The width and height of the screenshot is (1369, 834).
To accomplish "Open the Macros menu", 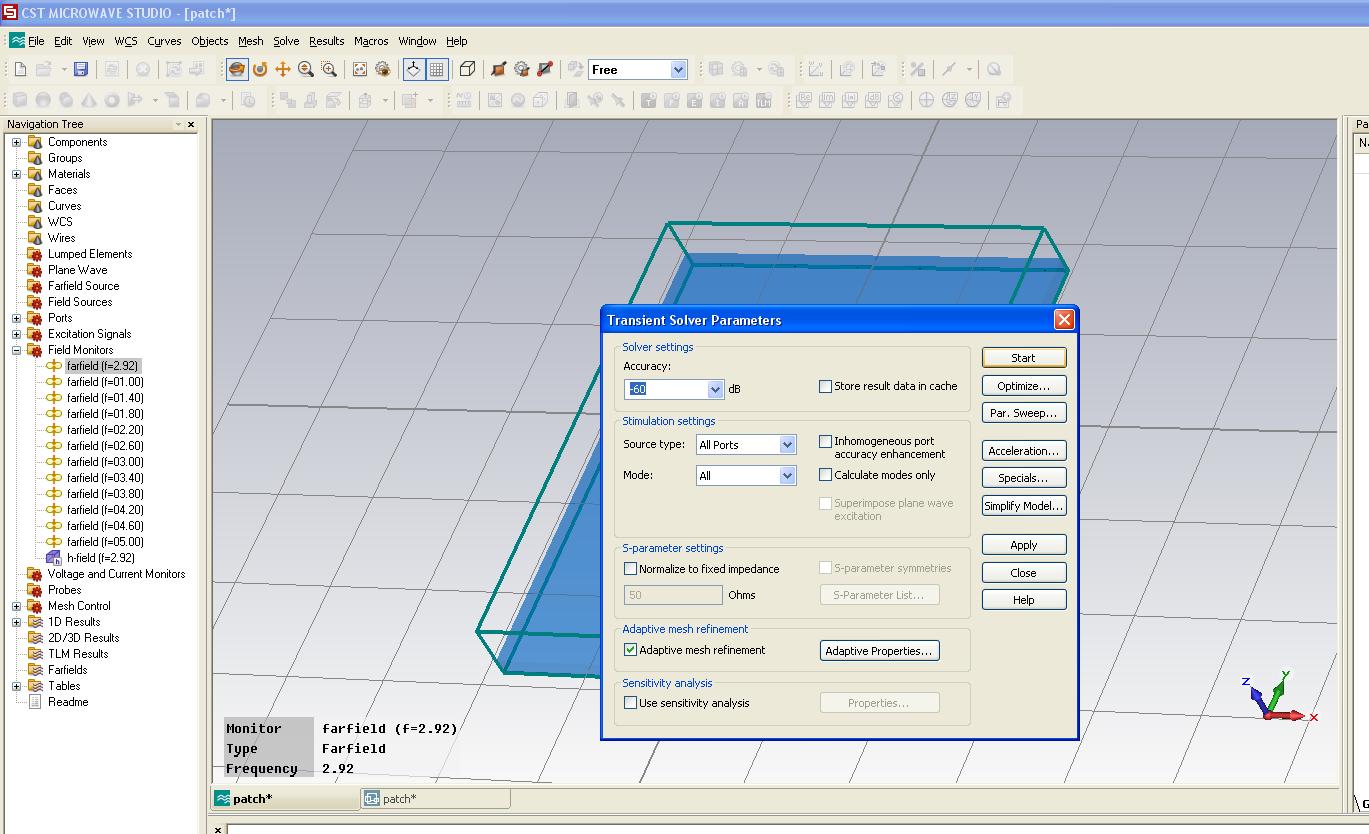I will pyautogui.click(x=370, y=41).
